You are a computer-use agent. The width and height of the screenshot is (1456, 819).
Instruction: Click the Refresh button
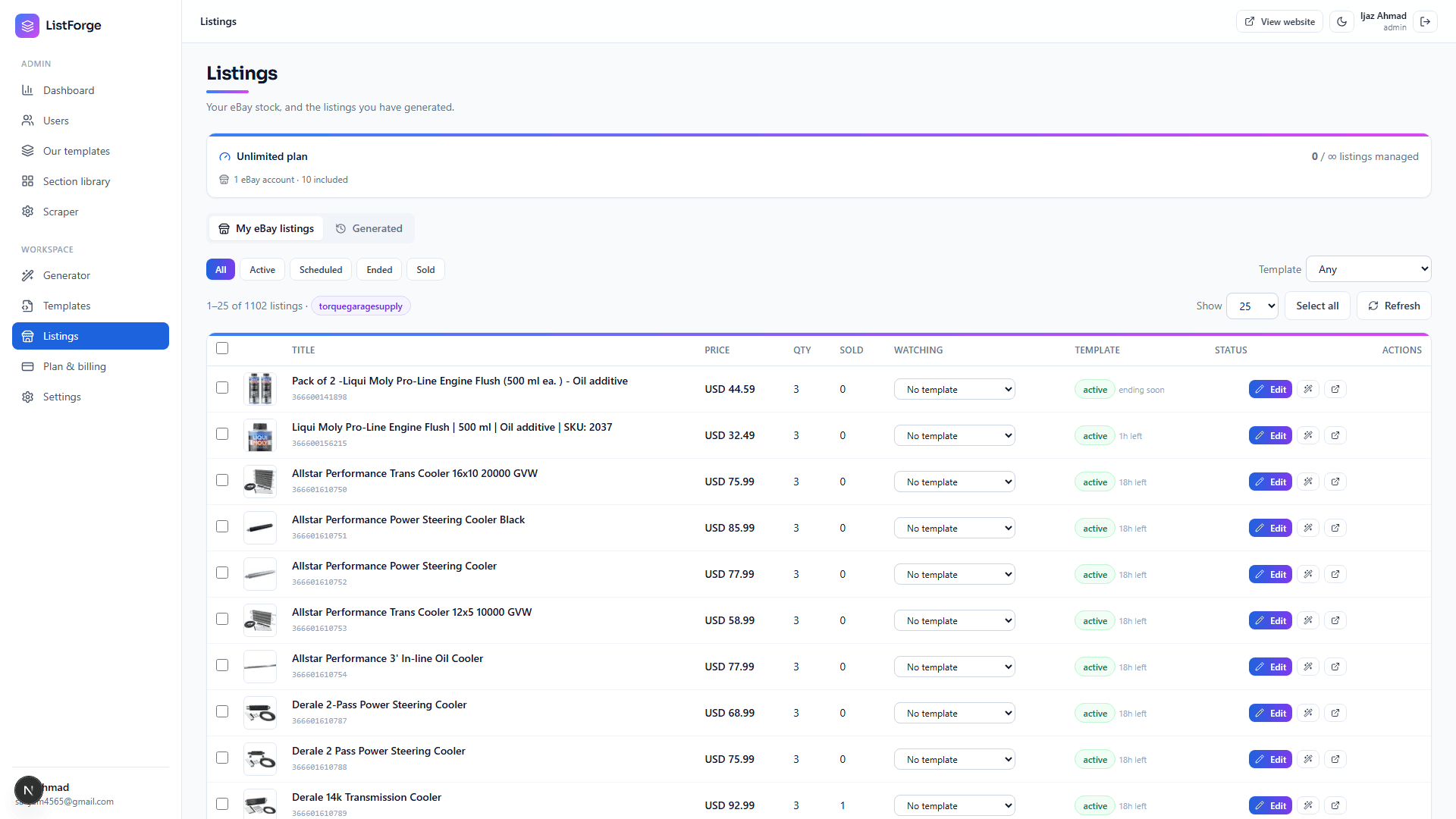pos(1394,306)
